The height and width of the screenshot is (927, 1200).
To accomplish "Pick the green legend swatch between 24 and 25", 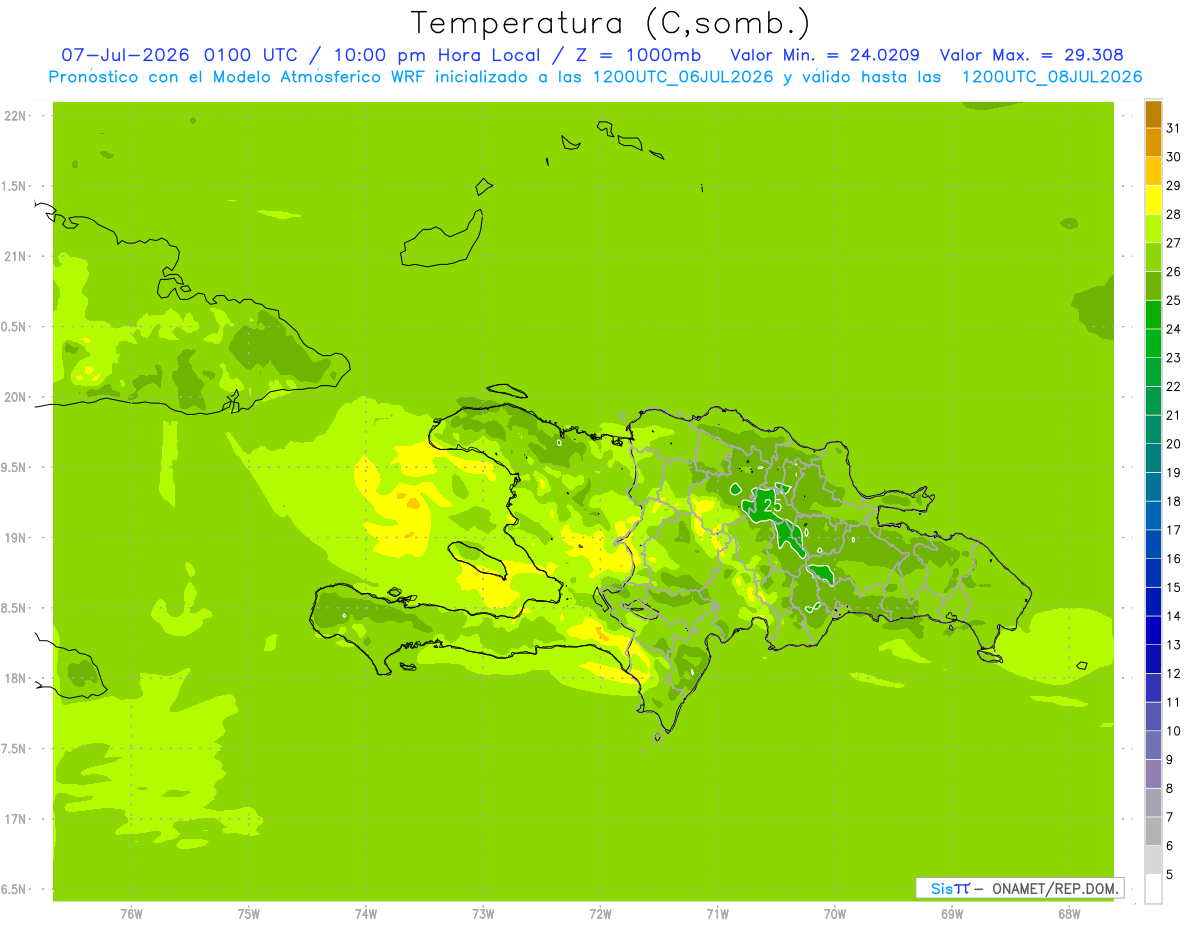I will coord(1153,314).
